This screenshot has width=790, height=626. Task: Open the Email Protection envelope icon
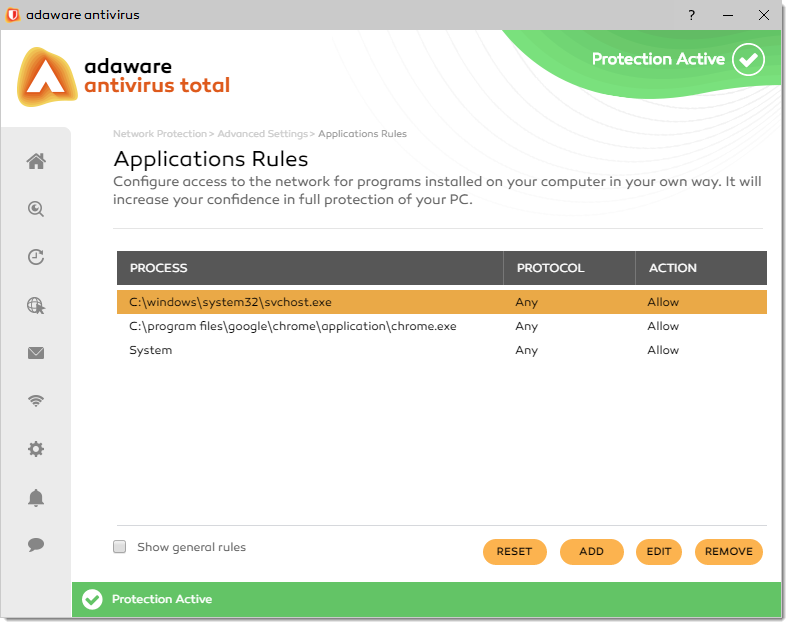36,353
